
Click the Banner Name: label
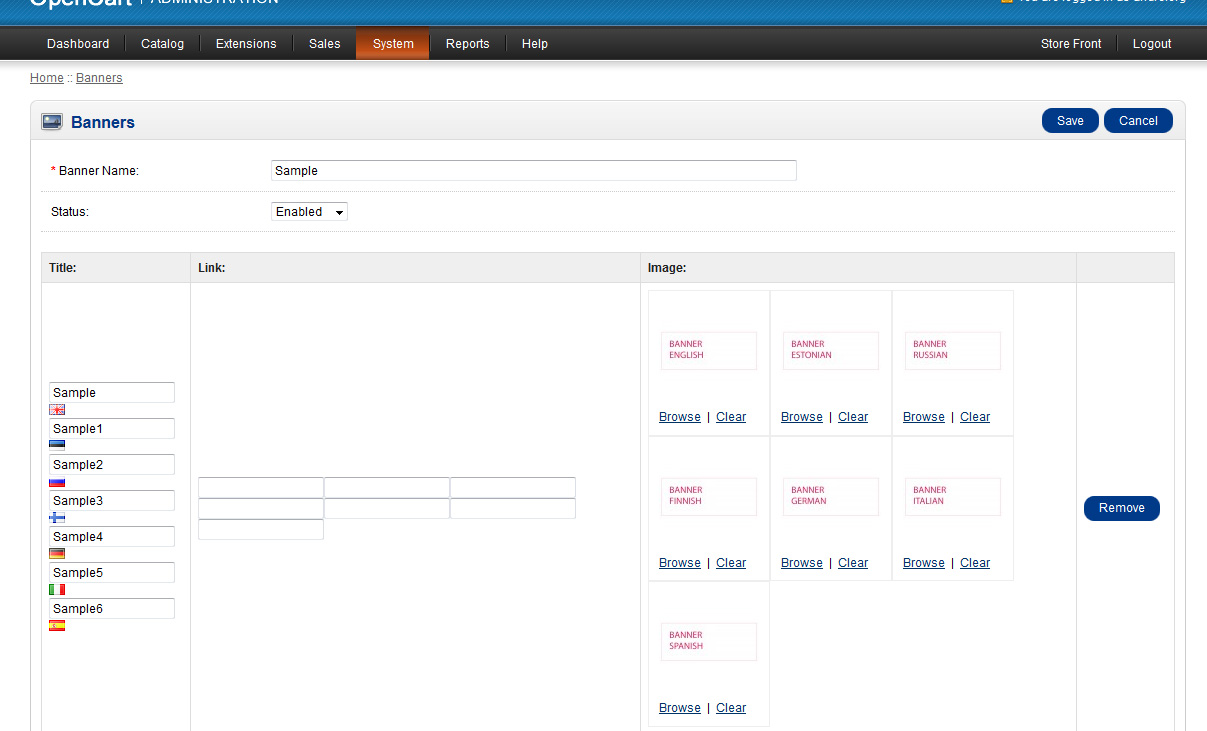coord(95,171)
